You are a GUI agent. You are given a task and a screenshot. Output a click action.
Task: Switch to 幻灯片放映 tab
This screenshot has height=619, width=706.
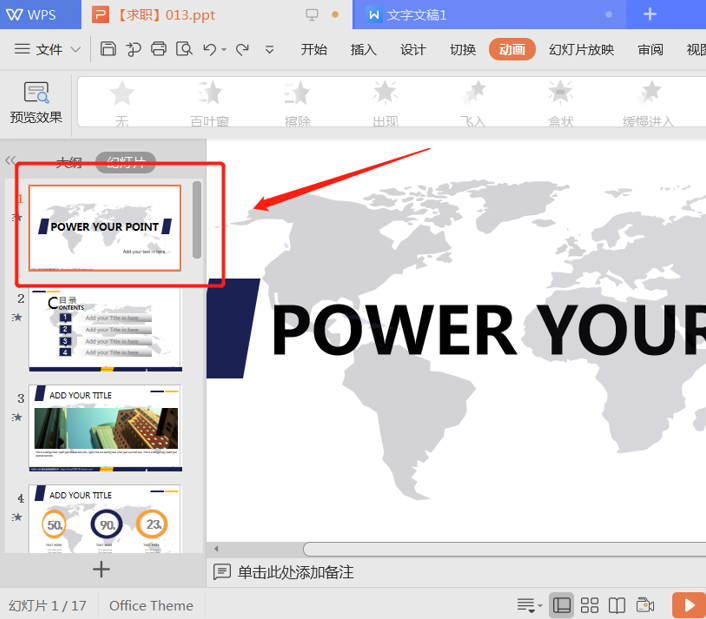[581, 49]
